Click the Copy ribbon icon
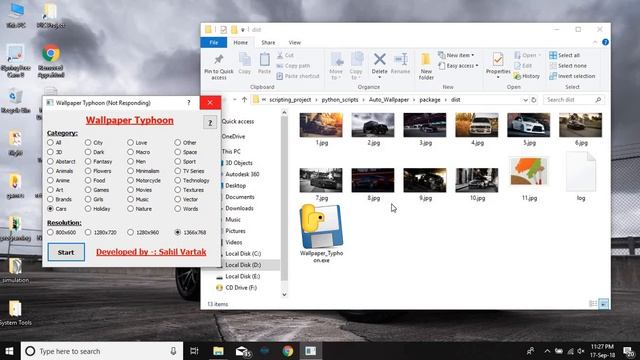The height and width of the screenshot is (360, 640). click(x=244, y=60)
